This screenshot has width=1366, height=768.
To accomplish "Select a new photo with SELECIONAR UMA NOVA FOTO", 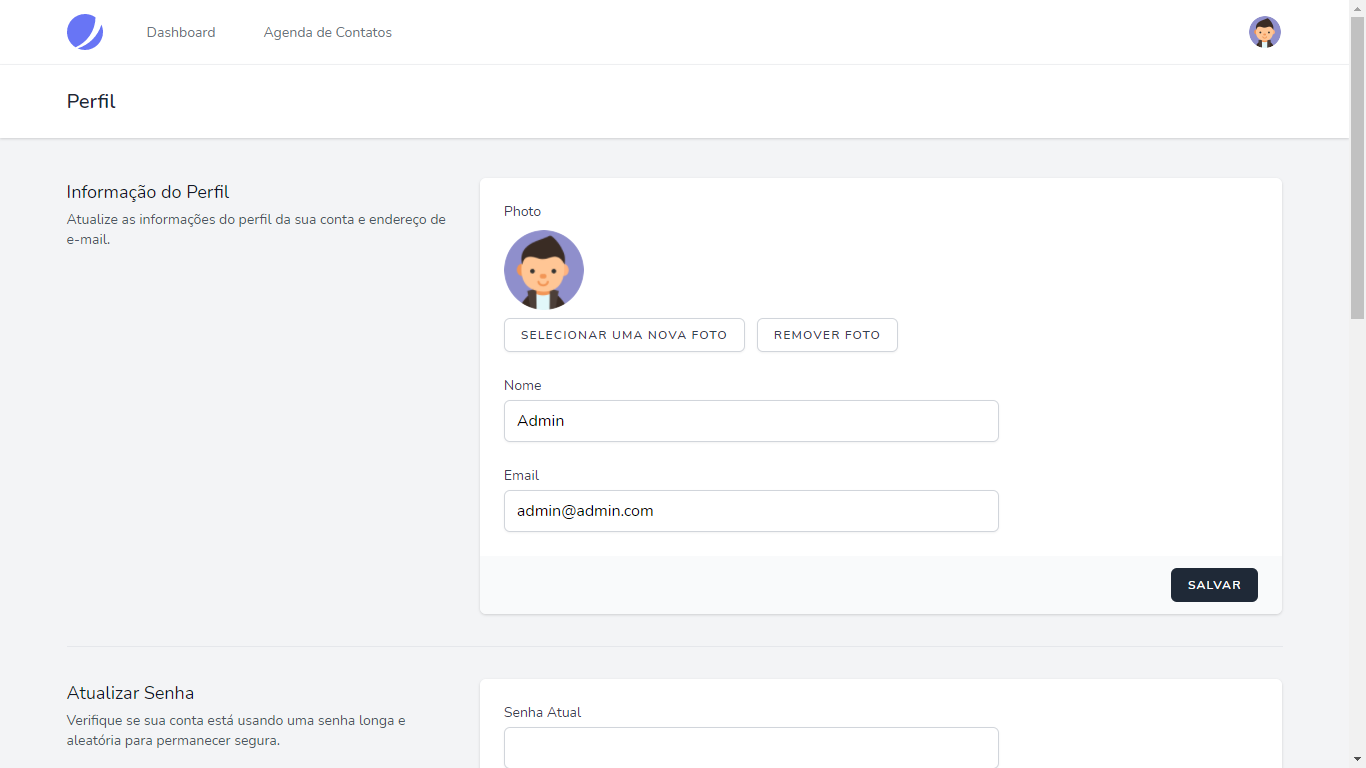I will [x=624, y=335].
